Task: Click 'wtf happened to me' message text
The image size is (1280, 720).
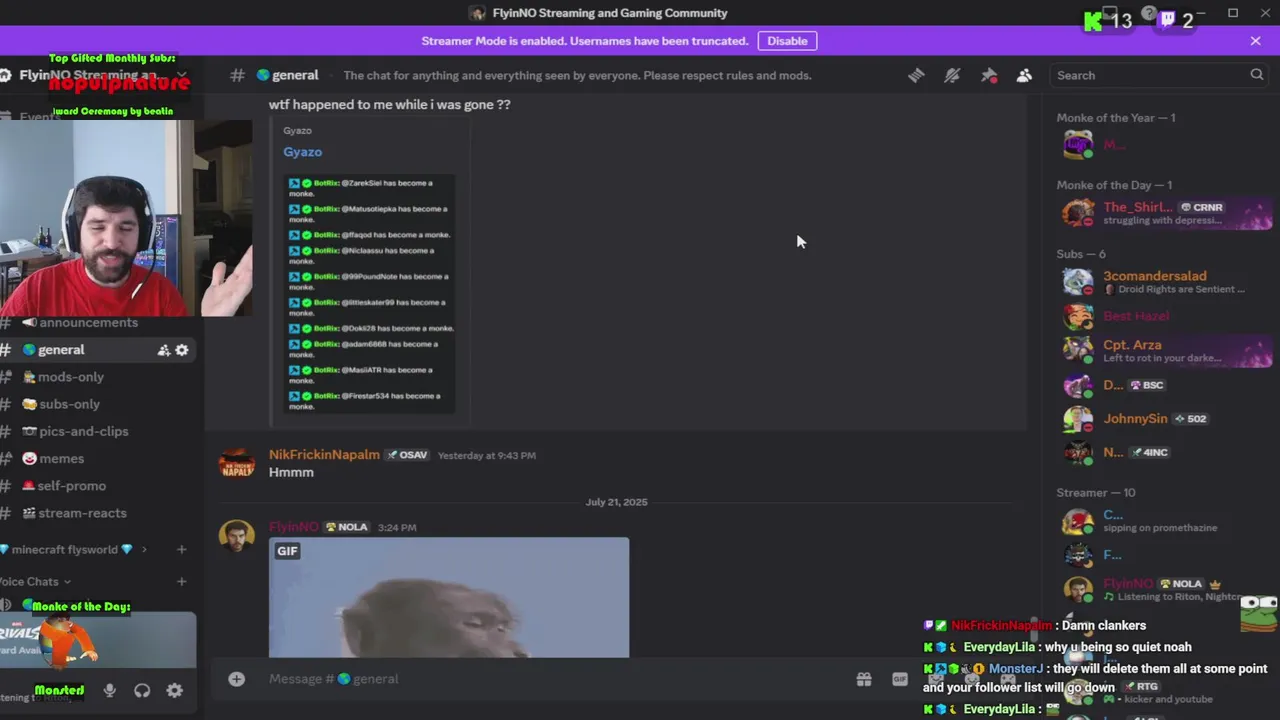Action: click(x=390, y=104)
